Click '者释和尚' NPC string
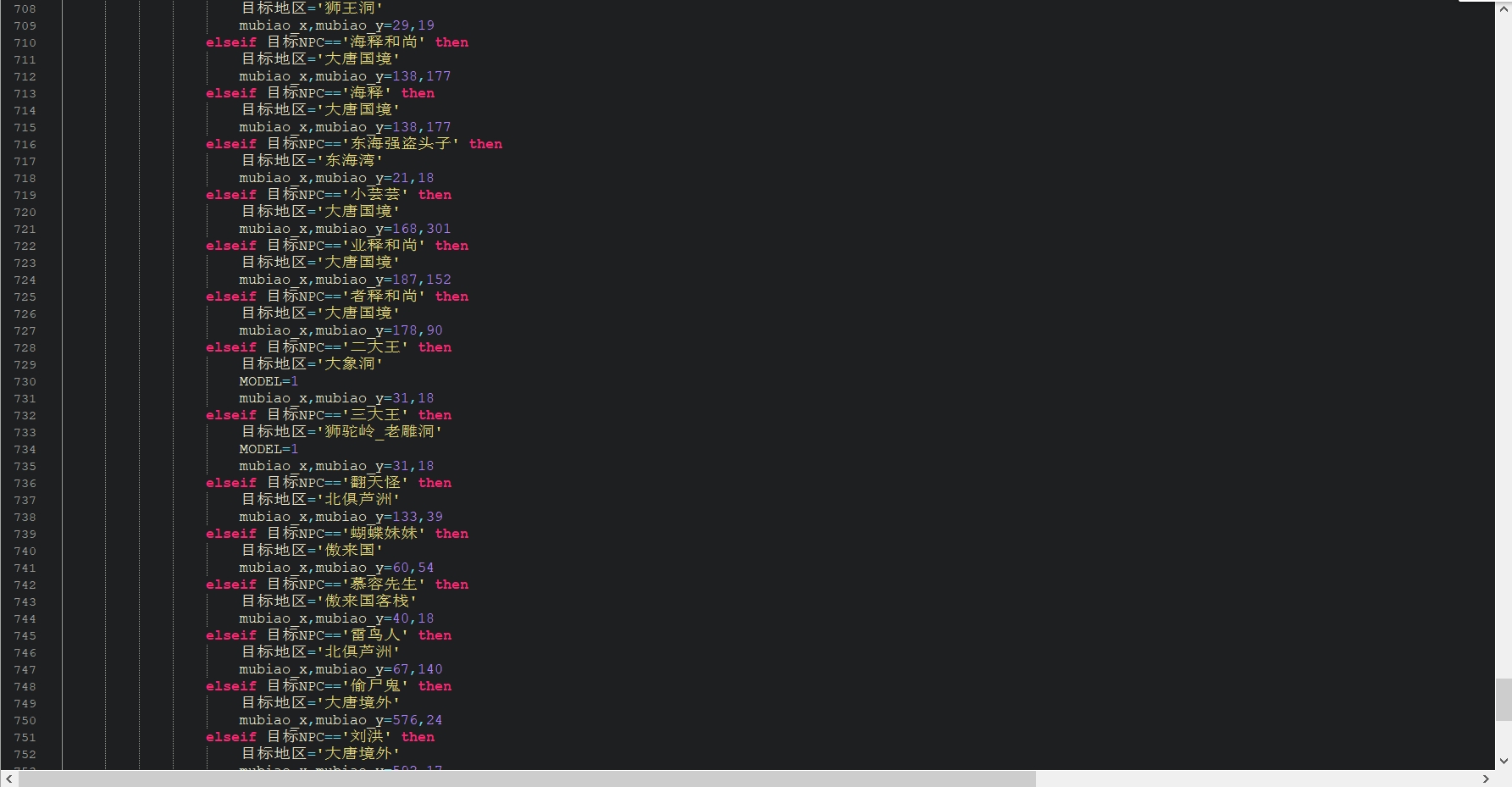Image resolution: width=1512 pixels, height=787 pixels. [x=384, y=297]
